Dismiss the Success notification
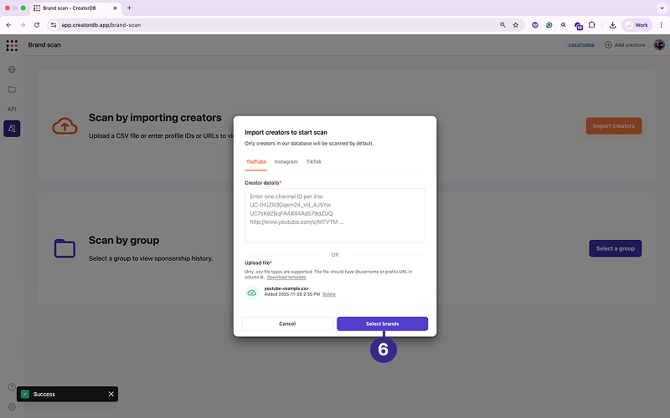Viewport: 670px width, 418px height. pos(111,394)
